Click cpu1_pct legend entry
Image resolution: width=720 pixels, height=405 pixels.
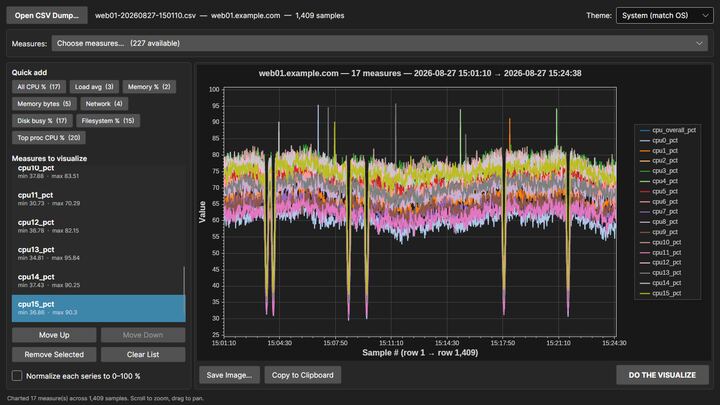point(659,151)
